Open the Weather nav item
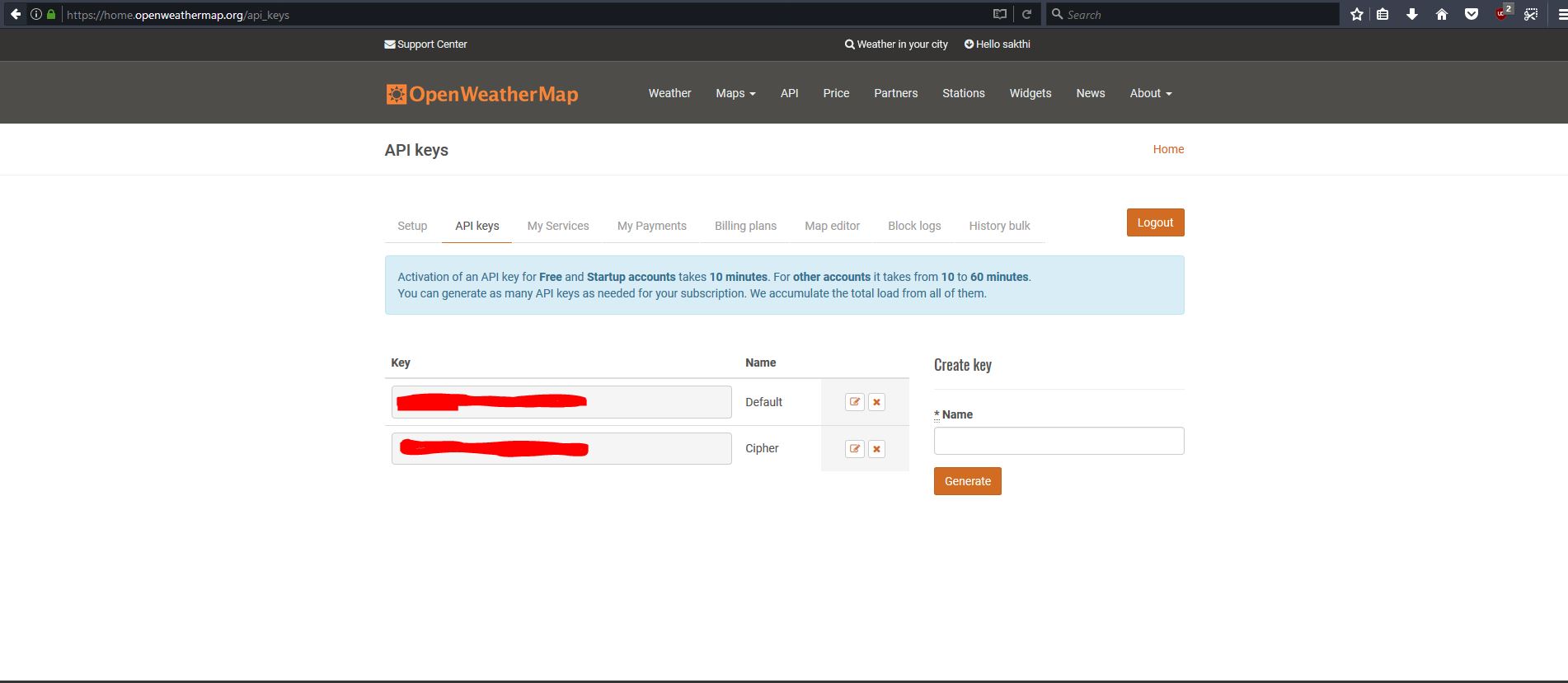 [669, 93]
